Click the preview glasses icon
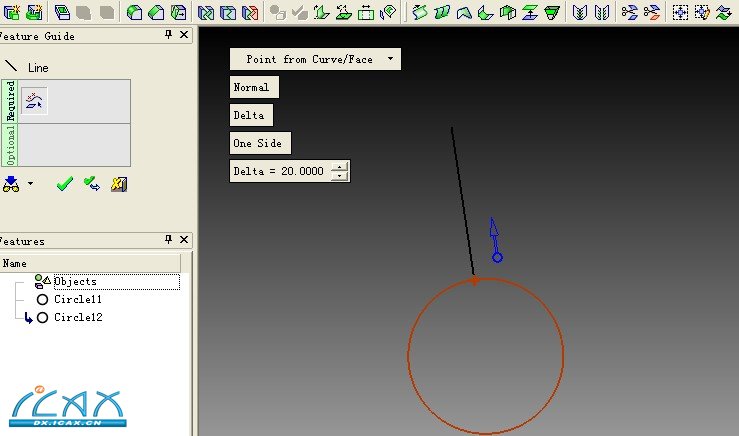The width and height of the screenshot is (739, 436). pyautogui.click(x=11, y=184)
